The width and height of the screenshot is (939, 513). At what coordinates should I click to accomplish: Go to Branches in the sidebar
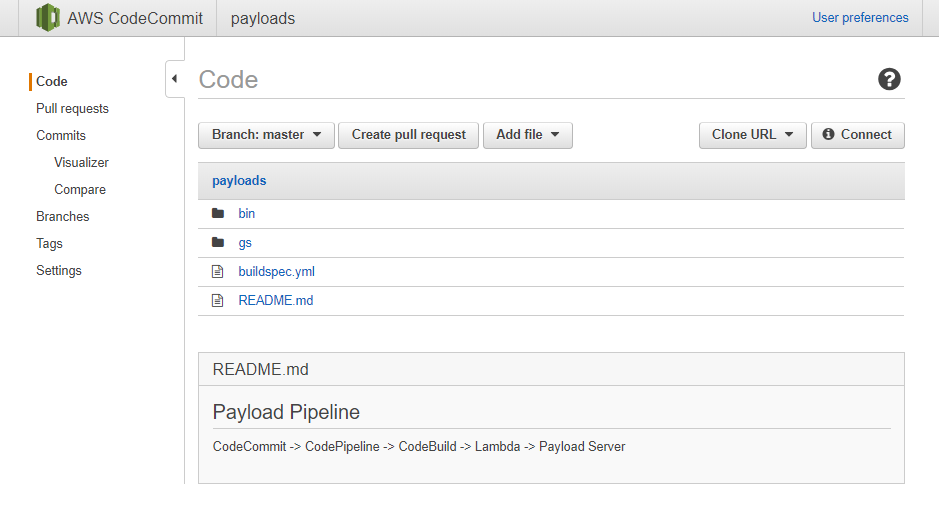coord(63,216)
